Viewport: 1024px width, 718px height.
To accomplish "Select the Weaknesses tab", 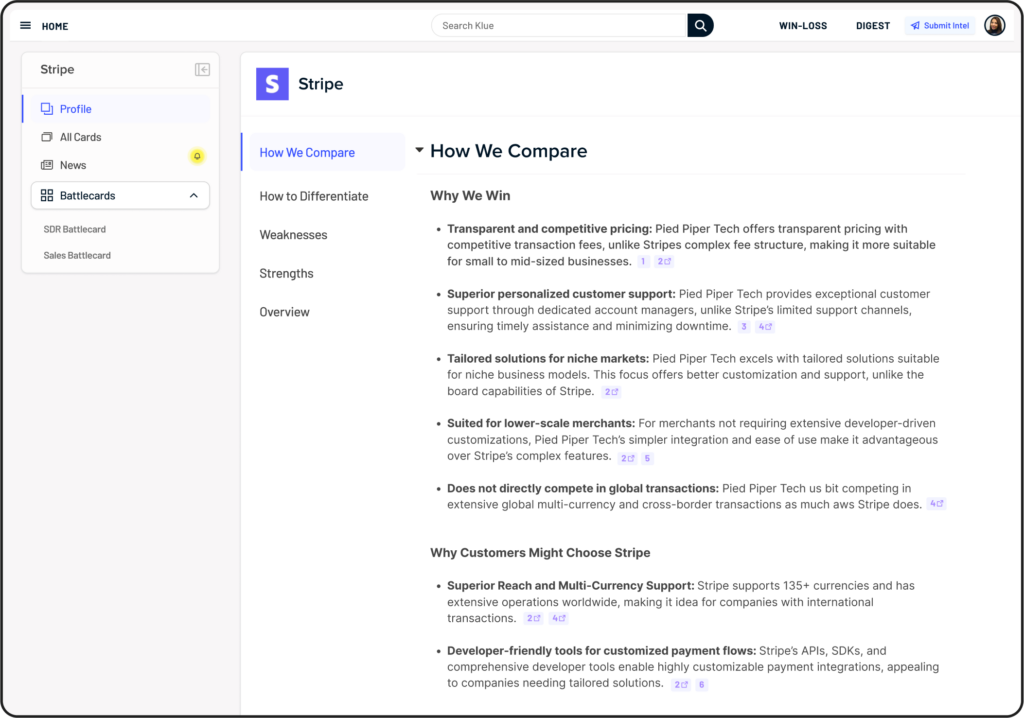I will tap(293, 235).
